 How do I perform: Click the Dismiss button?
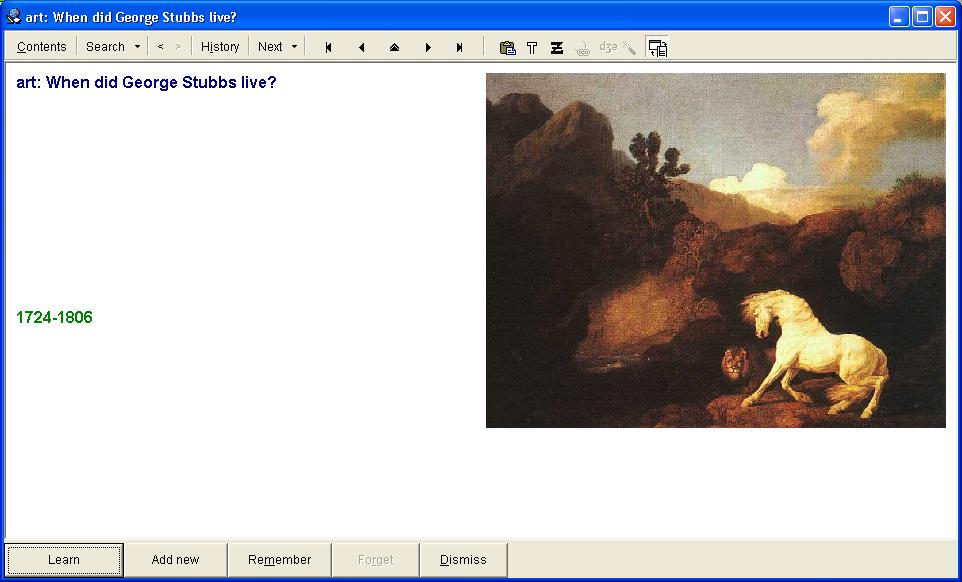(x=463, y=560)
